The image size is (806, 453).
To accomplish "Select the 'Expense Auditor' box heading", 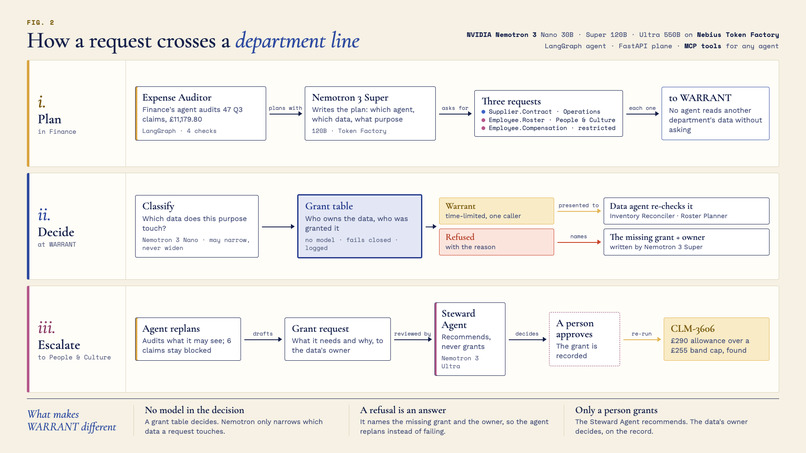I will (177, 98).
